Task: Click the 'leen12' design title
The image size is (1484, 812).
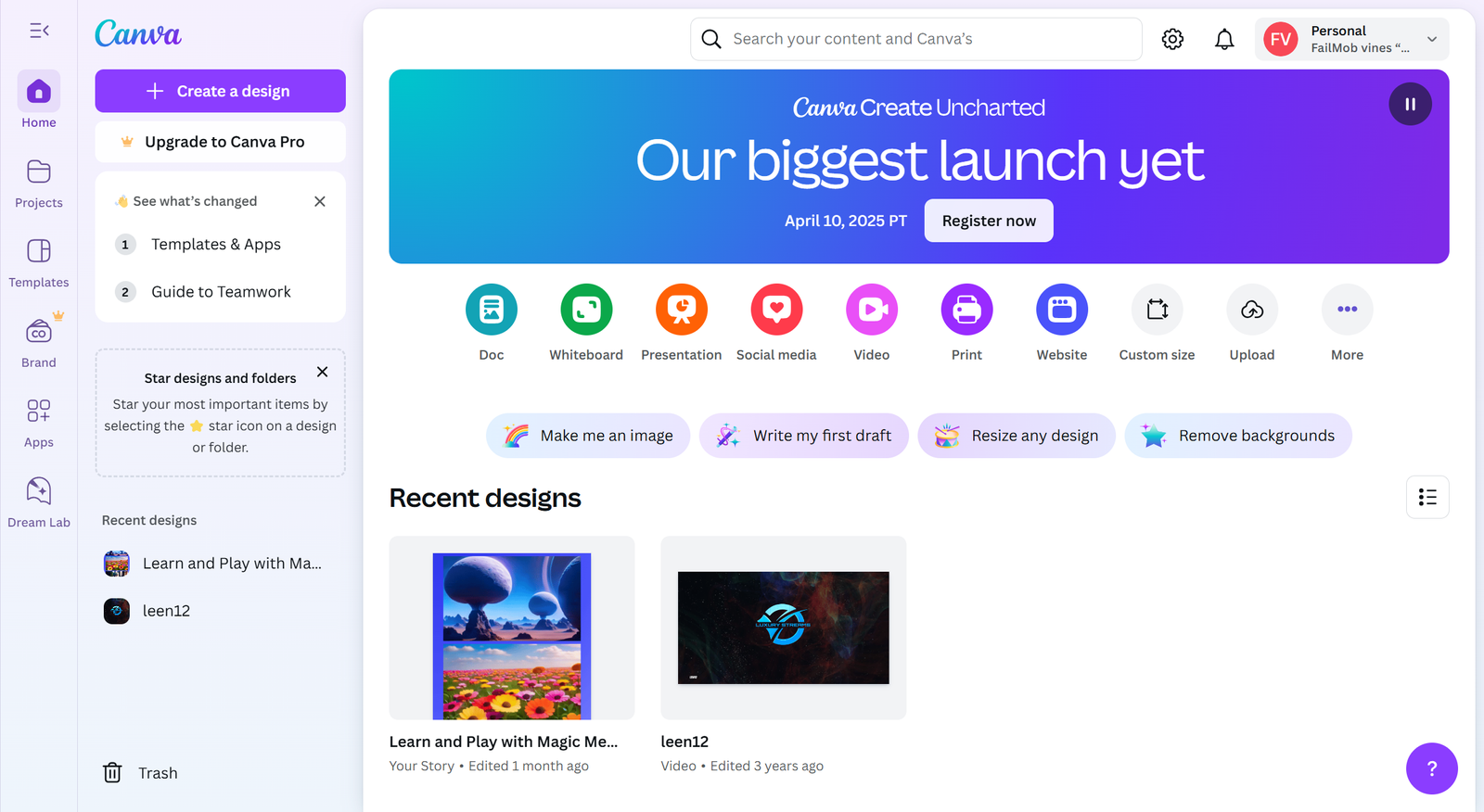Action: coord(684,742)
